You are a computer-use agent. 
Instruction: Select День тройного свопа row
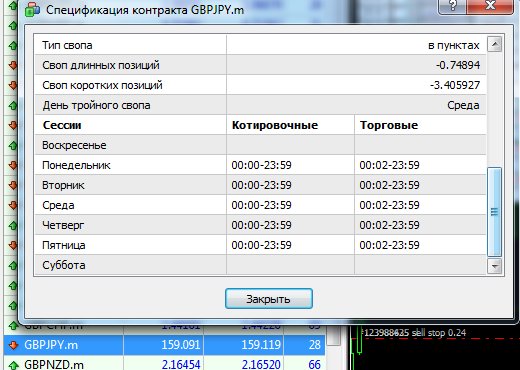(260, 105)
